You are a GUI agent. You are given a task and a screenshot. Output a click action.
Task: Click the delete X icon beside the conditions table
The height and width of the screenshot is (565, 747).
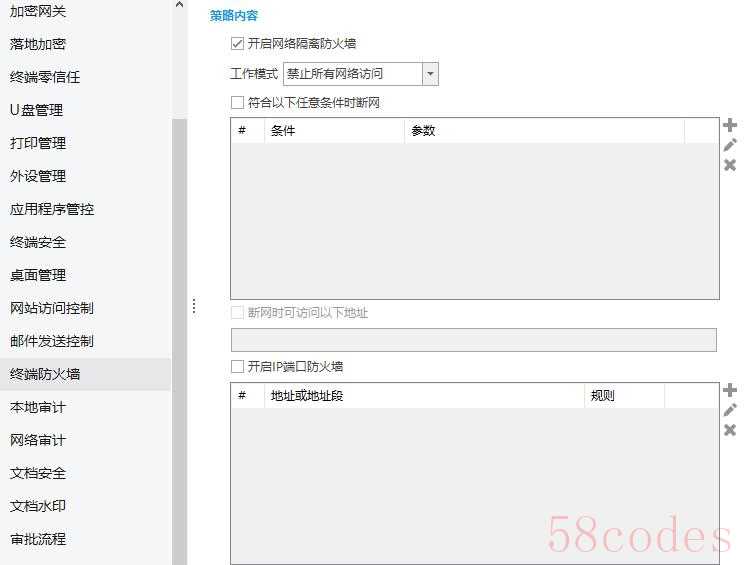click(x=730, y=165)
